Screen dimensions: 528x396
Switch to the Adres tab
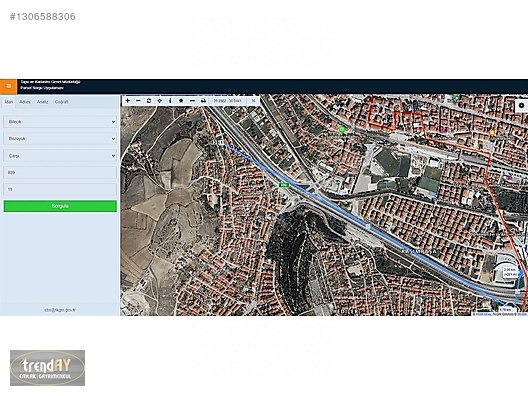pyautogui.click(x=25, y=102)
